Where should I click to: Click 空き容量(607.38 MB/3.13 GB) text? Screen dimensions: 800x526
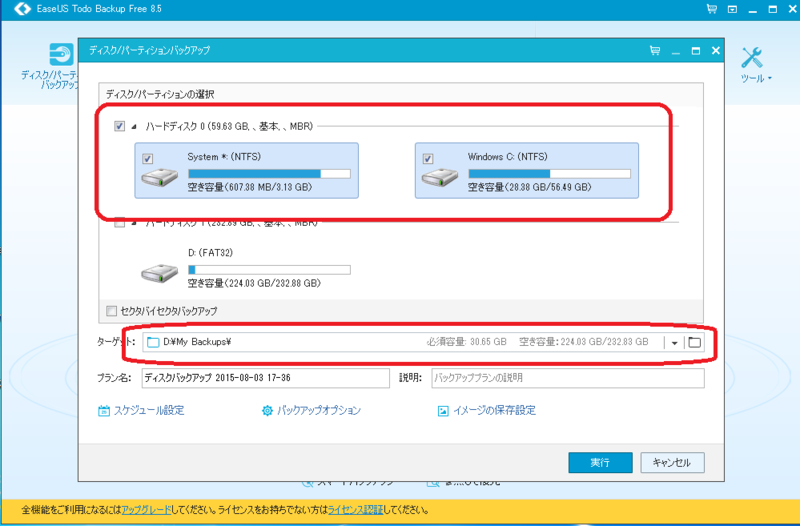pos(249,187)
